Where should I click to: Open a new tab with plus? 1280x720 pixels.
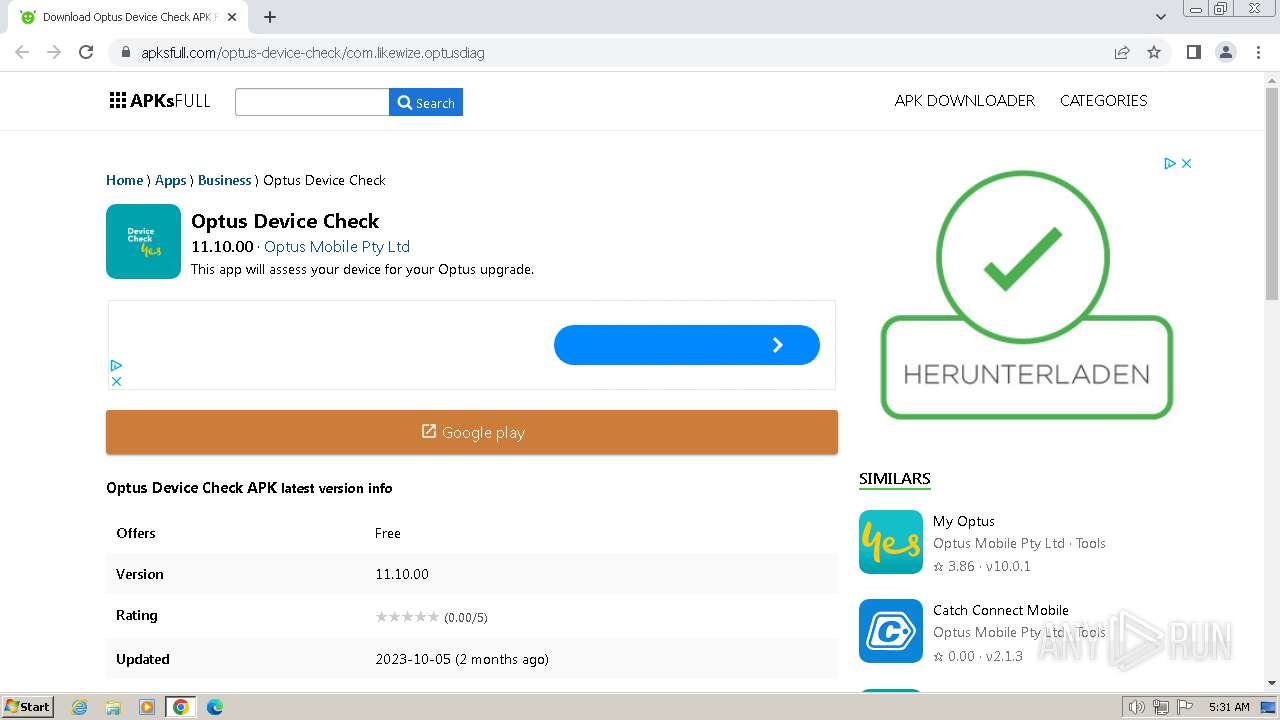[x=270, y=17]
